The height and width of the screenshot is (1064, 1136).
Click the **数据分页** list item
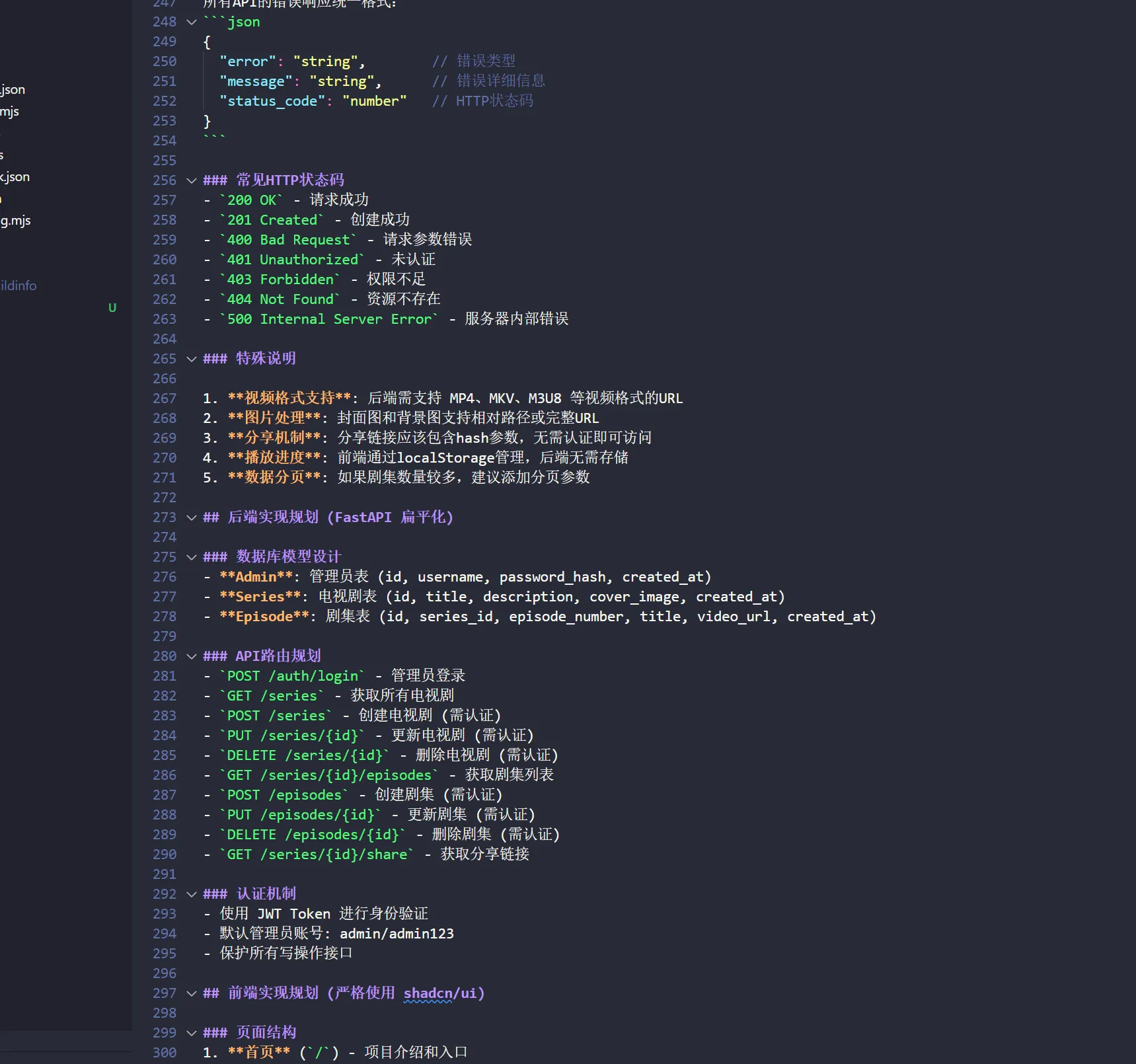click(x=397, y=478)
